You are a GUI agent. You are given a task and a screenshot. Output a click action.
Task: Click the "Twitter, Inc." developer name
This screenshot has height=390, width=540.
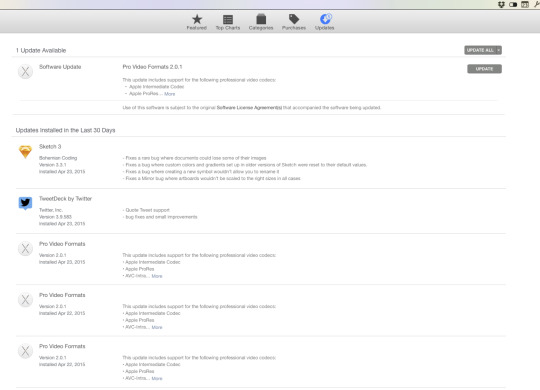51,210
